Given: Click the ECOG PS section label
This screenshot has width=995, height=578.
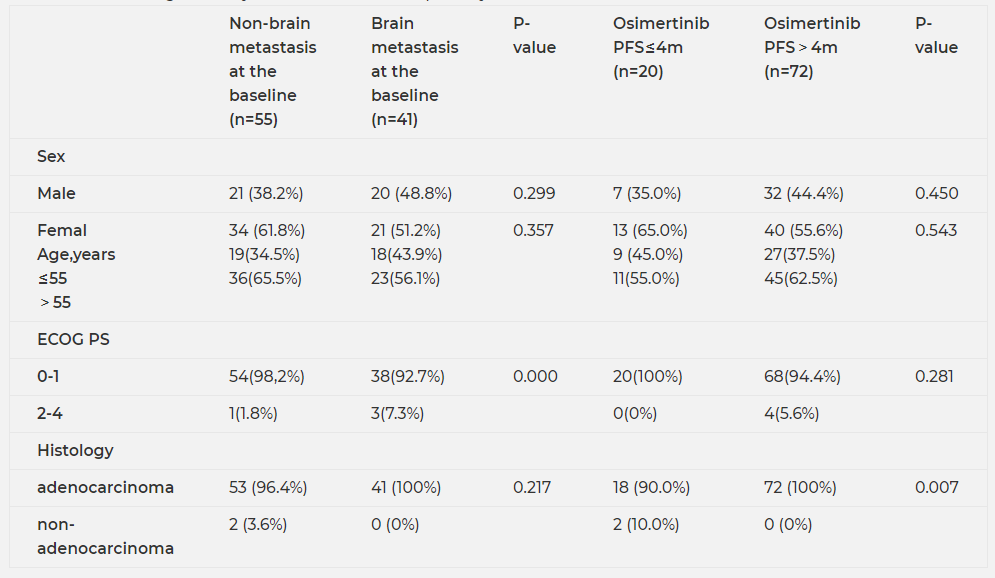Looking at the screenshot, I should pyautogui.click(x=73, y=339).
